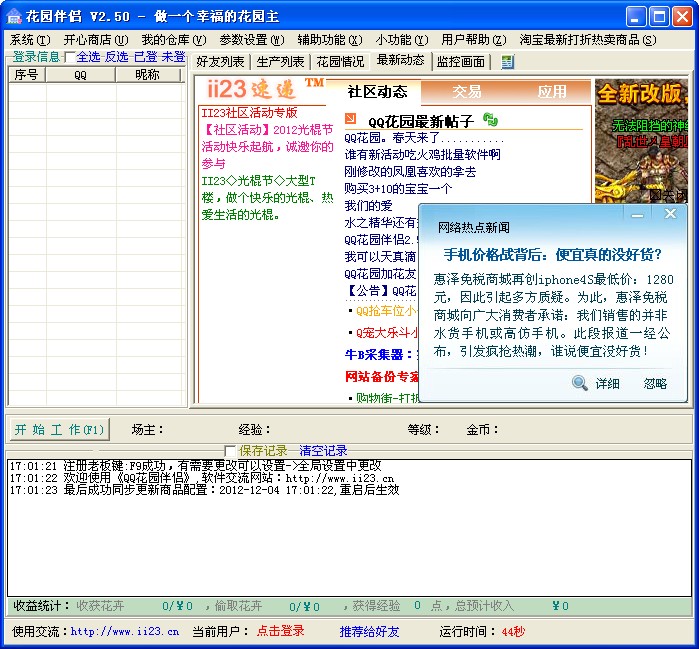The image size is (699, 649).
Task: Minimize the 网络热点新闻 popup
Action: coord(637,214)
